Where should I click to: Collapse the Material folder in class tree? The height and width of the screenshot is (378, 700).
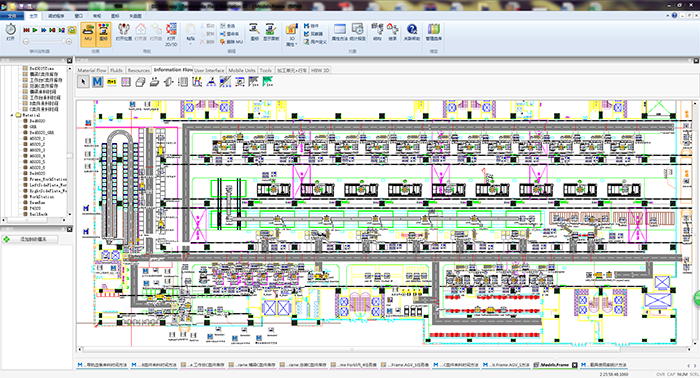[12, 115]
